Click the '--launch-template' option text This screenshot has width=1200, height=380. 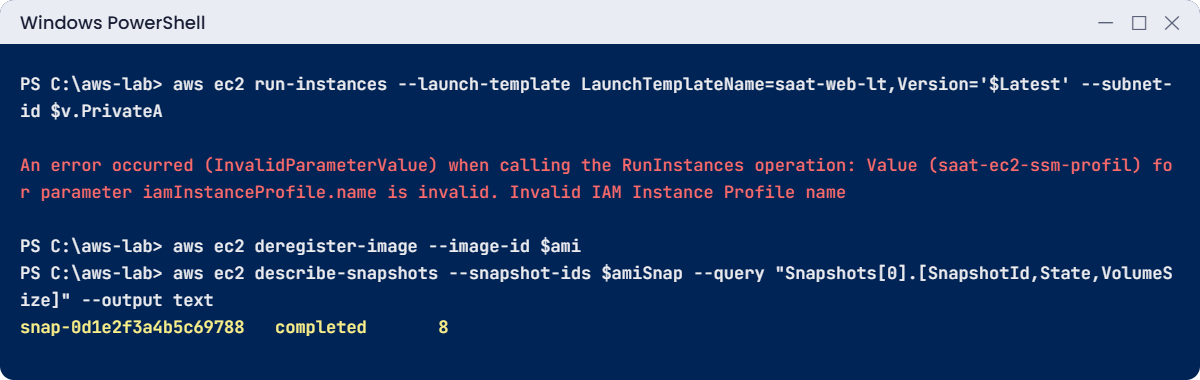click(x=484, y=85)
